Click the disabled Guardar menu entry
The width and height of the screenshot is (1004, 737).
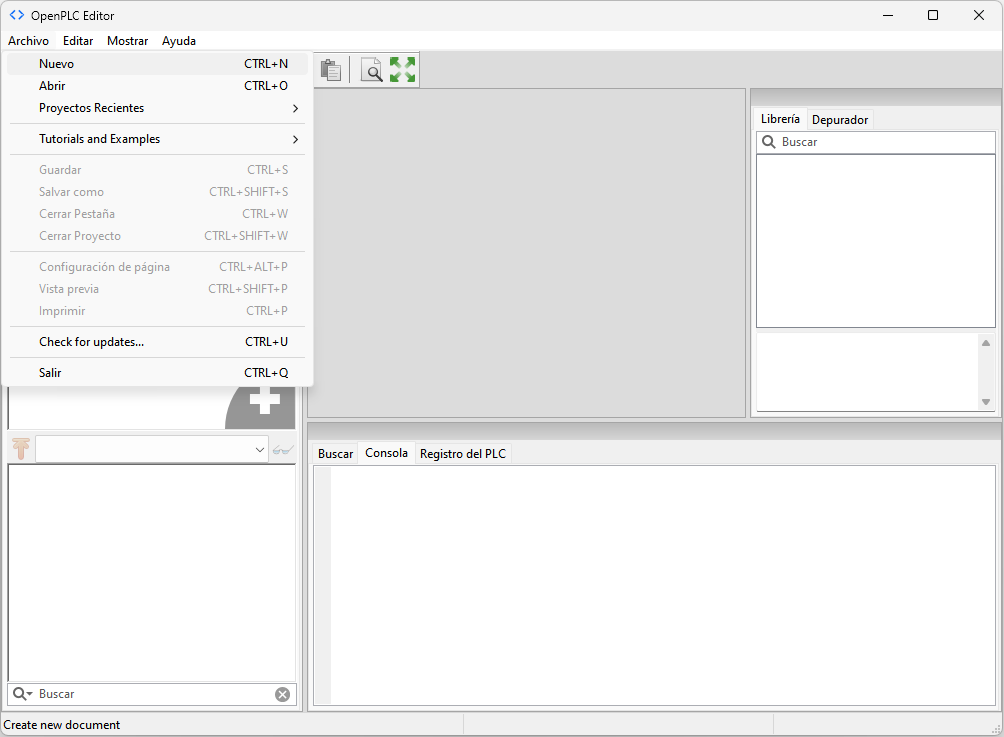click(x=158, y=170)
